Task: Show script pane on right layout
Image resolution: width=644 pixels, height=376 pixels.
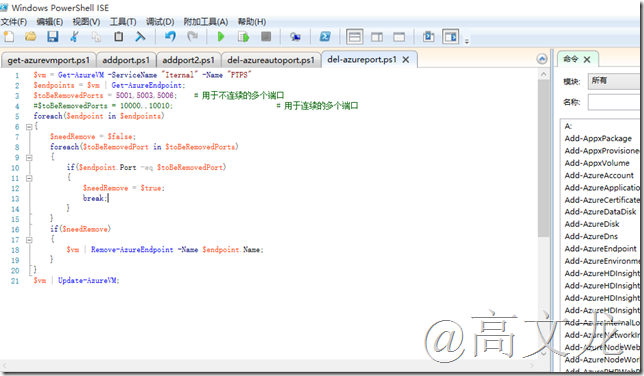Action: pyautogui.click(x=377, y=37)
